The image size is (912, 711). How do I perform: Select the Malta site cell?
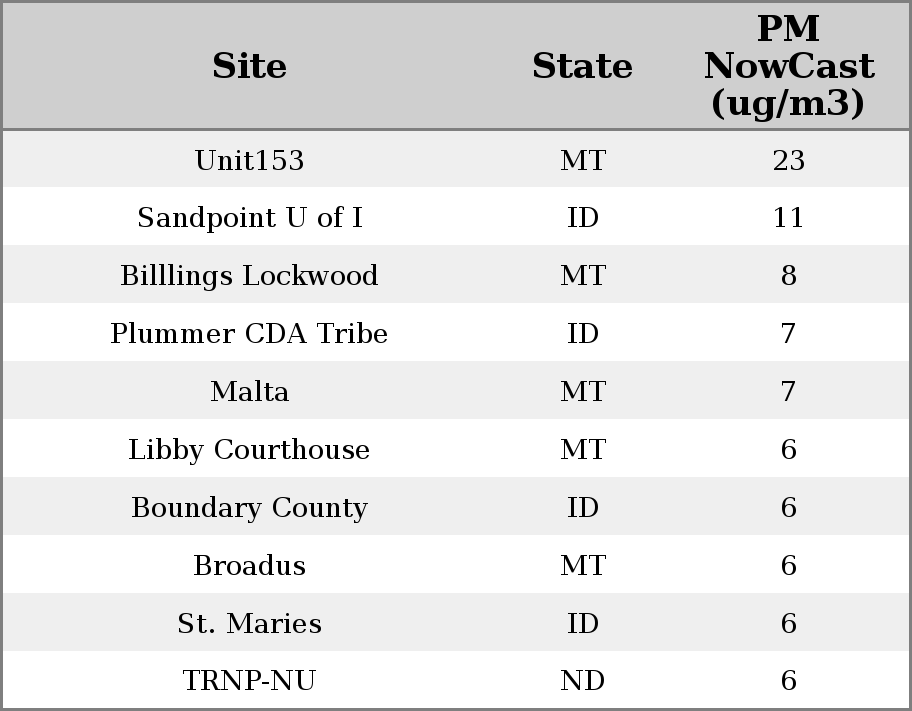tap(249, 392)
